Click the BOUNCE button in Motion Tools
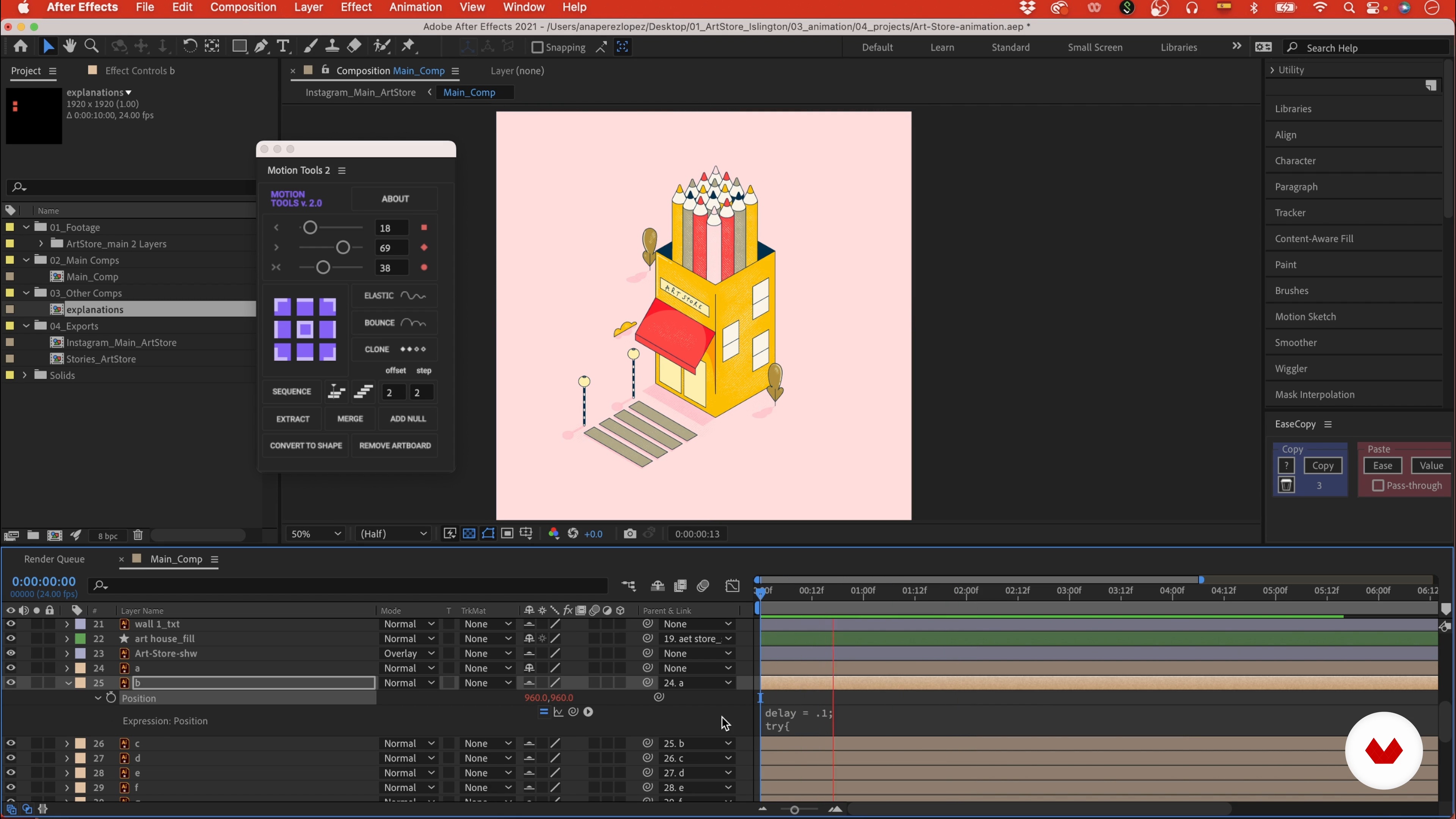This screenshot has height=819, width=1456. [x=394, y=323]
